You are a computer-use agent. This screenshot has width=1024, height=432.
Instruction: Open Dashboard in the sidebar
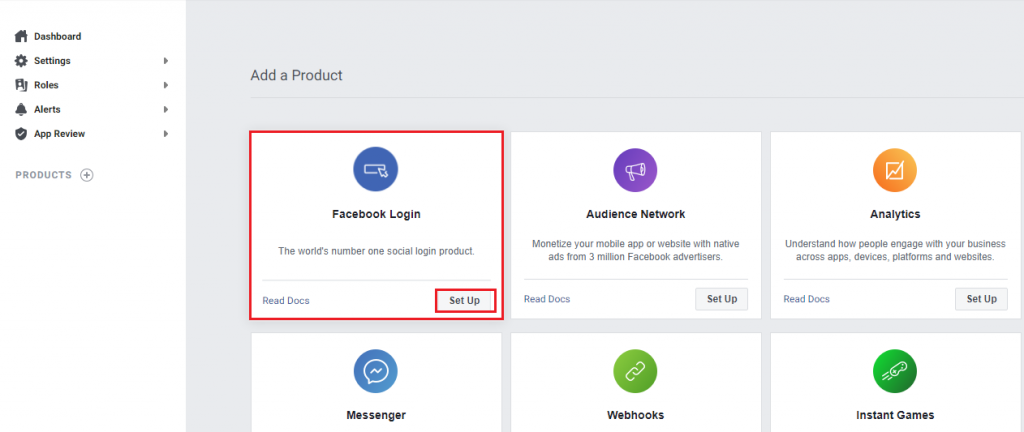tap(57, 37)
